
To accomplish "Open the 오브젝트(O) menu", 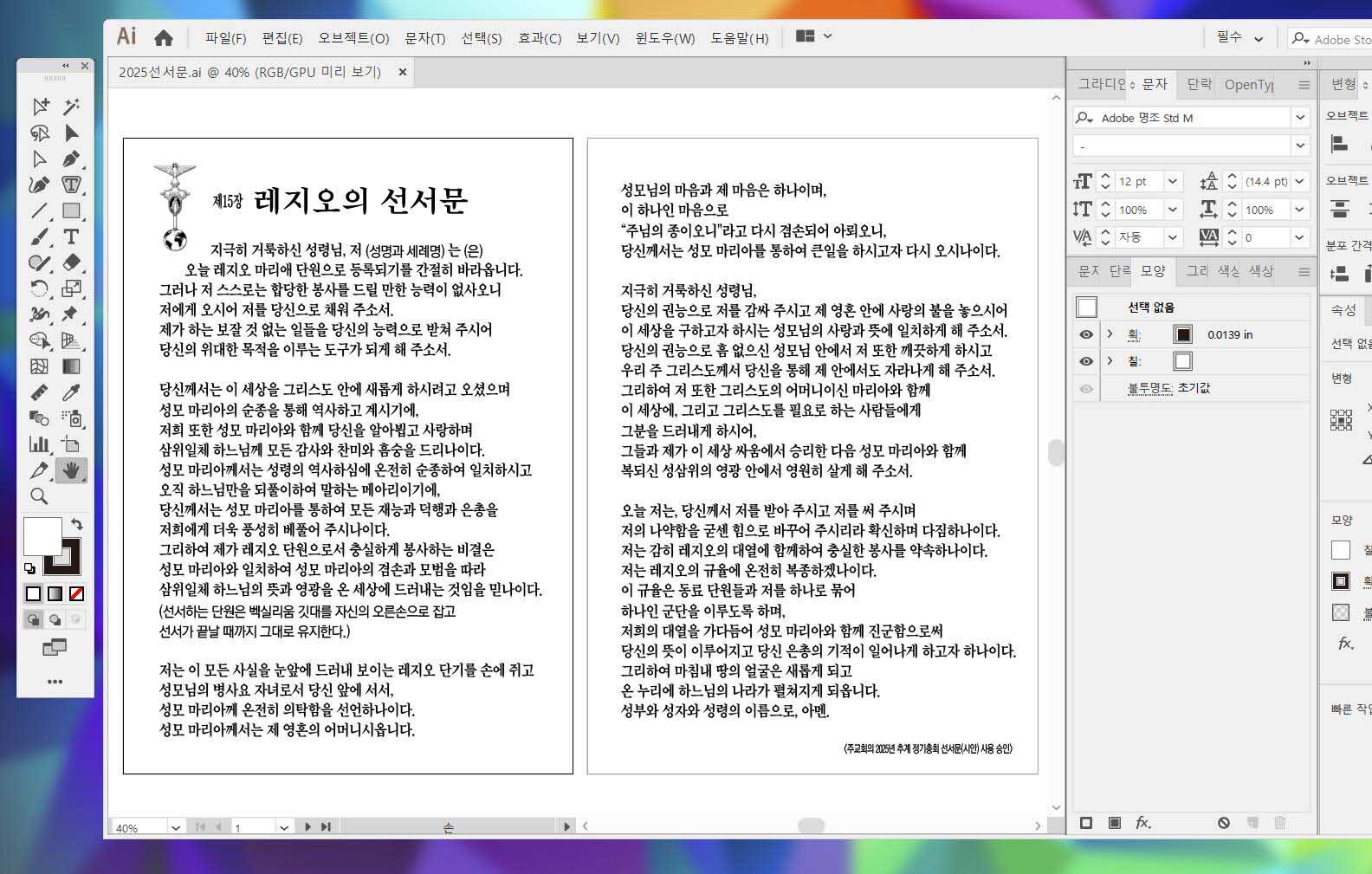I will [353, 38].
